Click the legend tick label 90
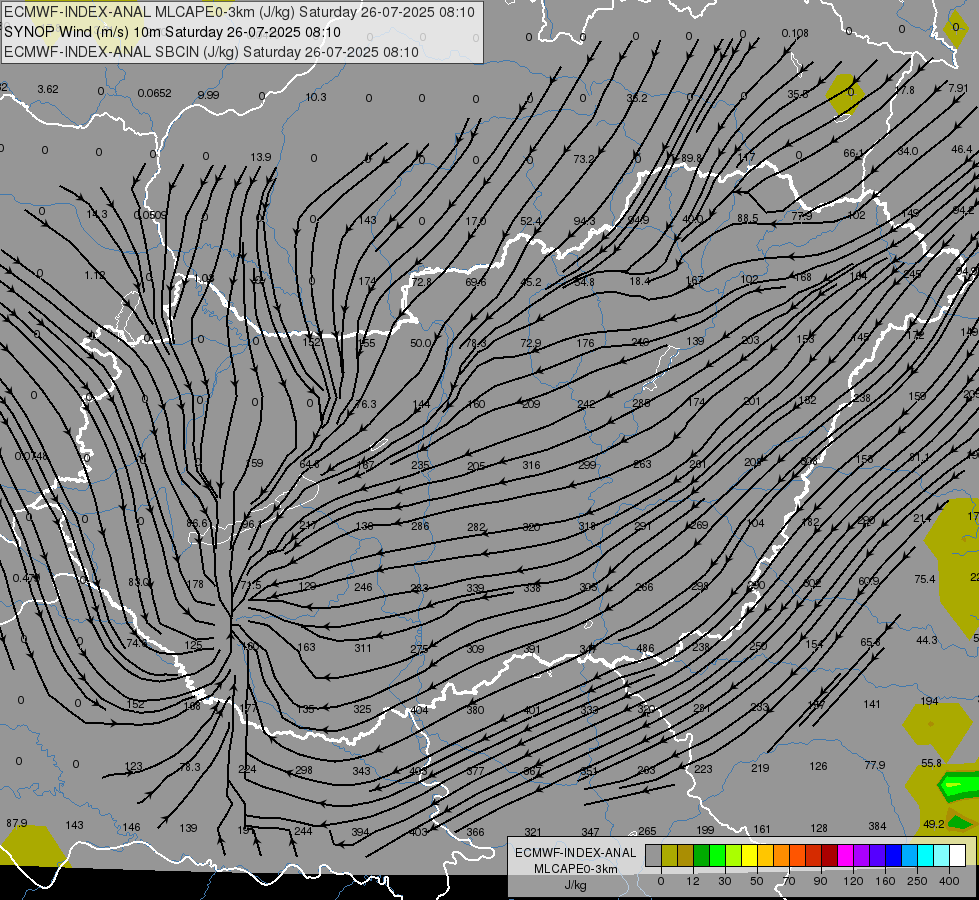Screen dimensions: 979x900 tap(820, 881)
